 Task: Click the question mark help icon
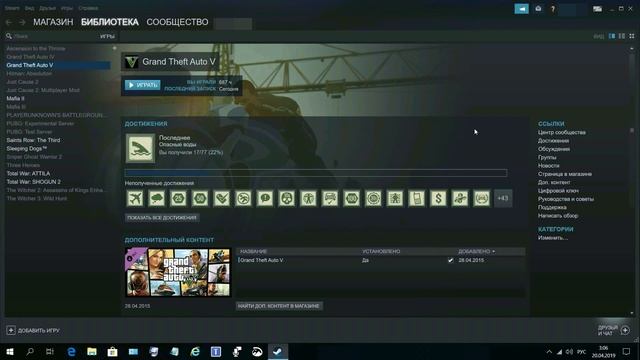(553, 9)
